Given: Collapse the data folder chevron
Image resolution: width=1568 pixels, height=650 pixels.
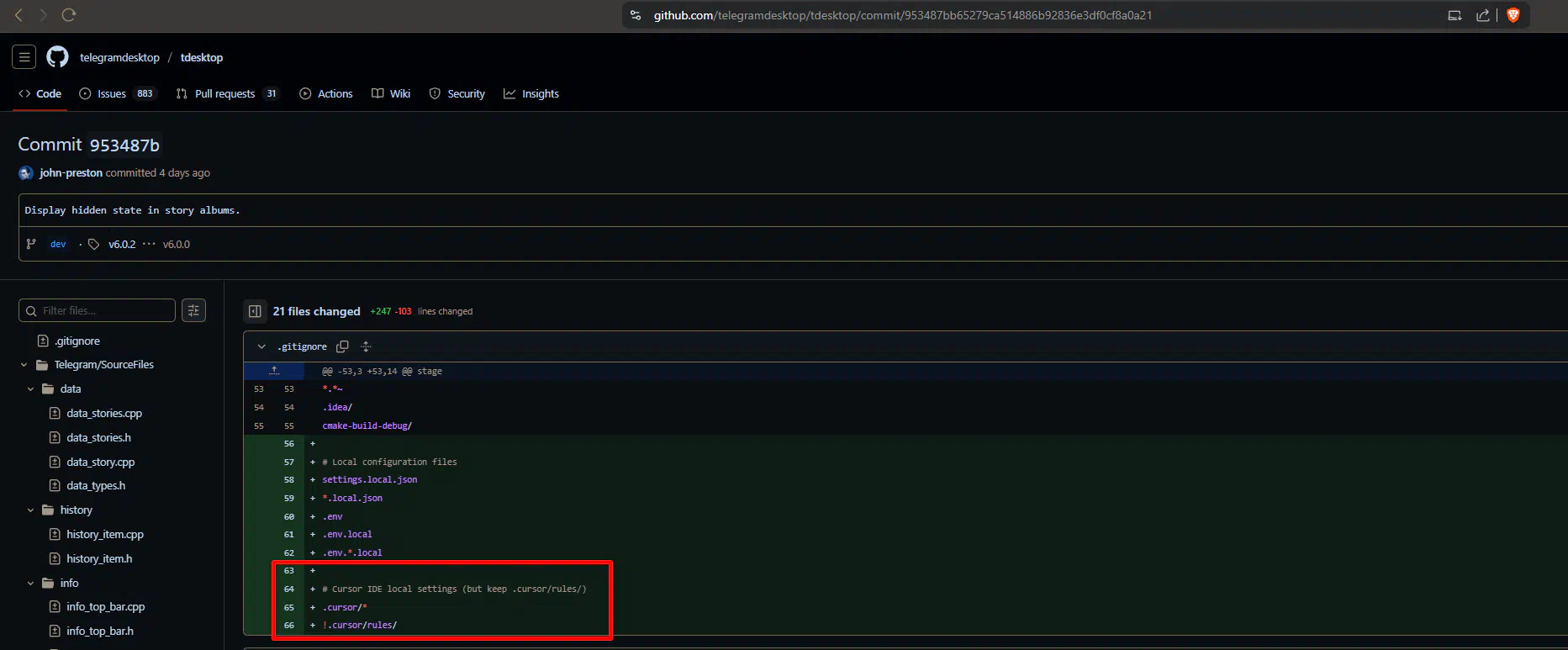Looking at the screenshot, I should 30,389.
